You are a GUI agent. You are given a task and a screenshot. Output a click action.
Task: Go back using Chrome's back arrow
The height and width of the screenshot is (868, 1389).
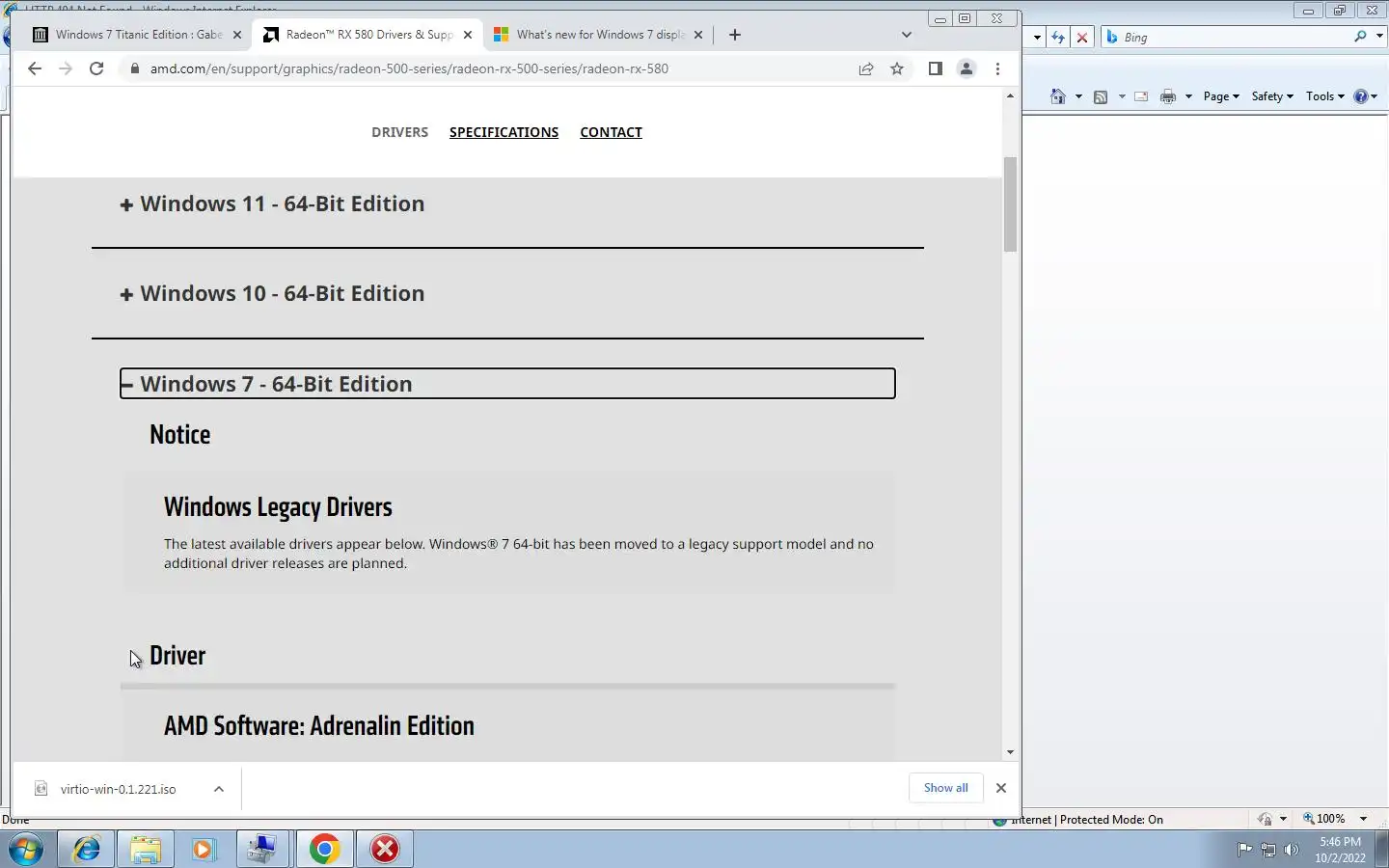pos(35,68)
